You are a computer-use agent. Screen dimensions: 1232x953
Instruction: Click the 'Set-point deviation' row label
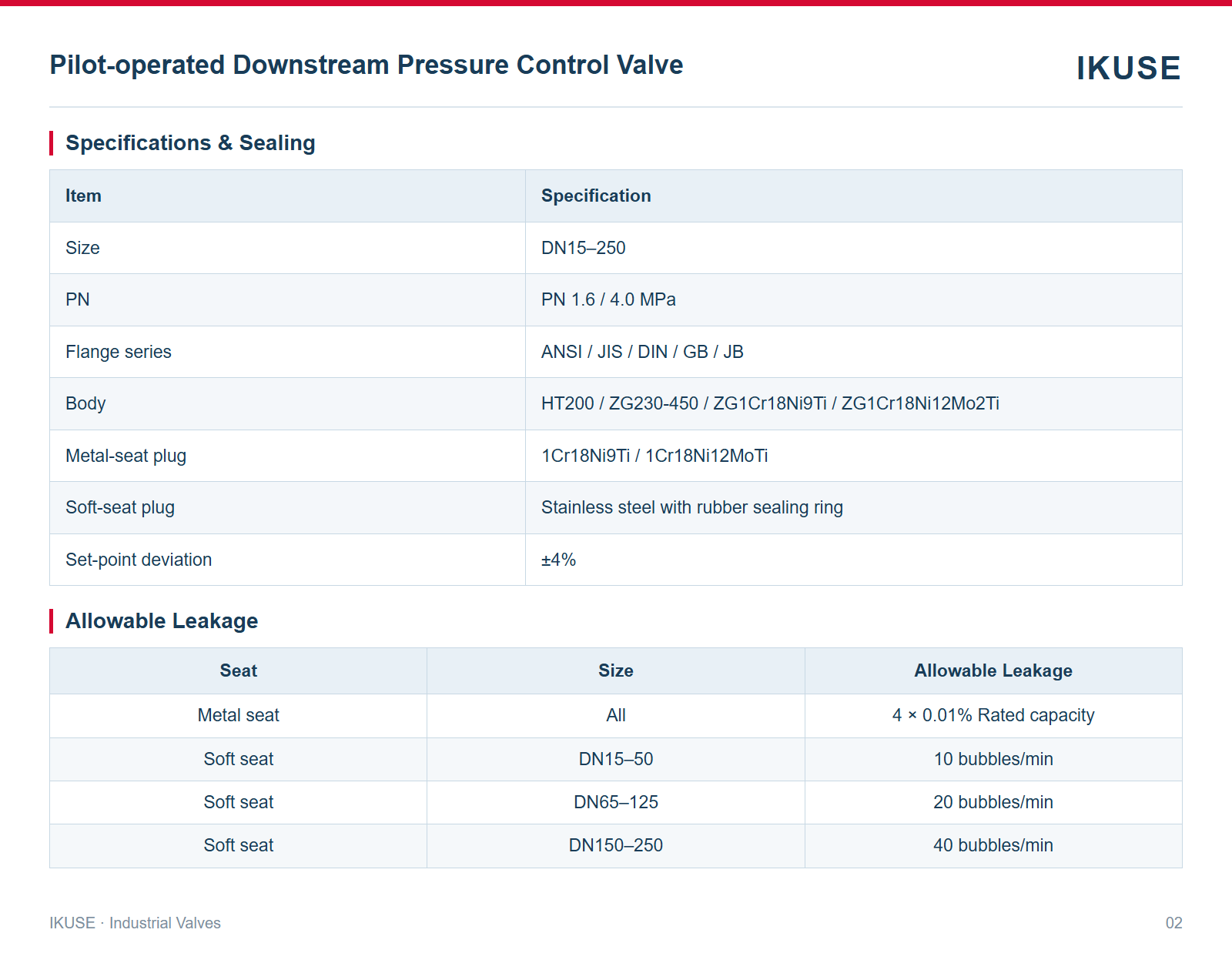tap(139, 560)
